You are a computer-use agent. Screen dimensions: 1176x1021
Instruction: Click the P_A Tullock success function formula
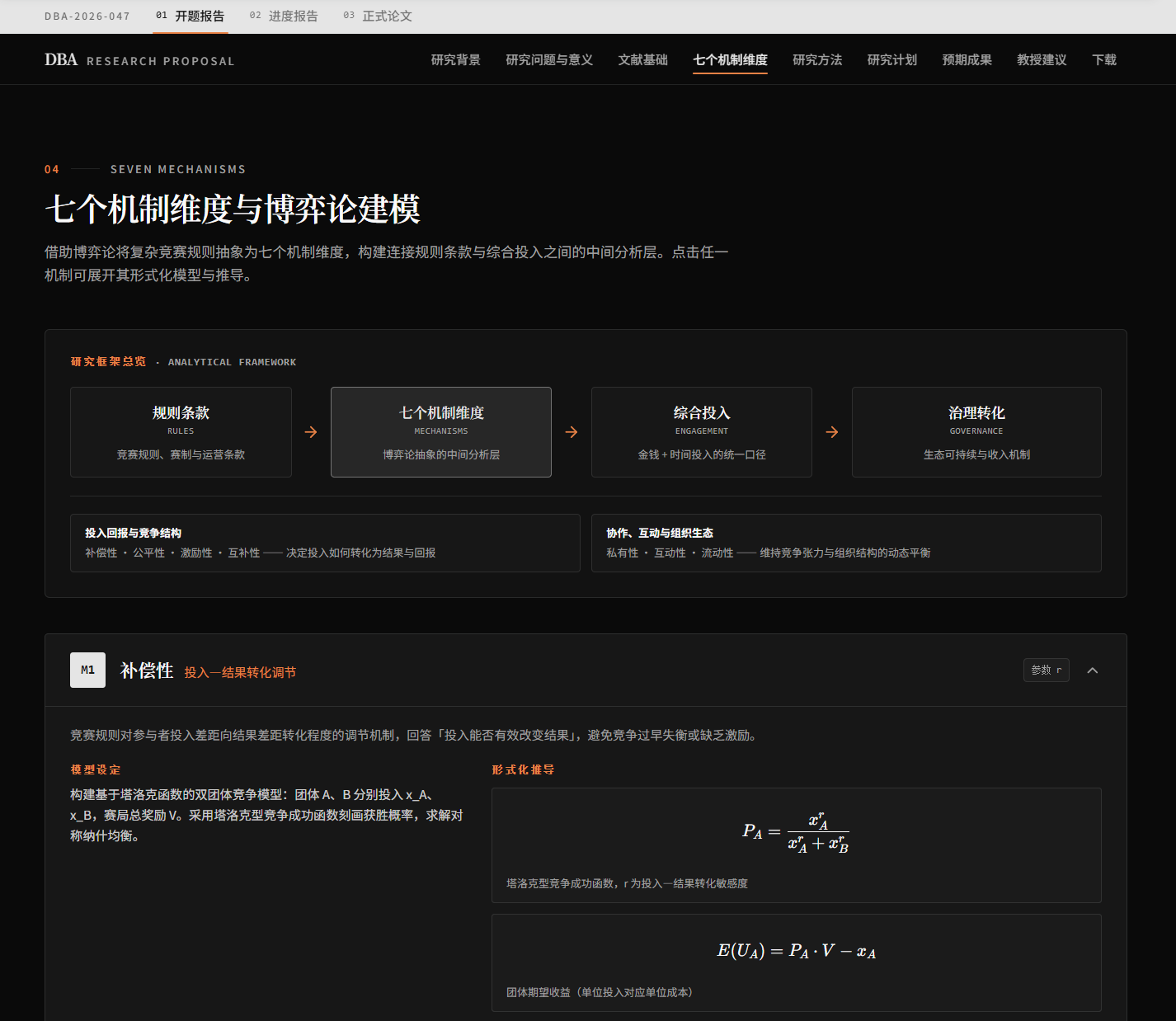(796, 832)
